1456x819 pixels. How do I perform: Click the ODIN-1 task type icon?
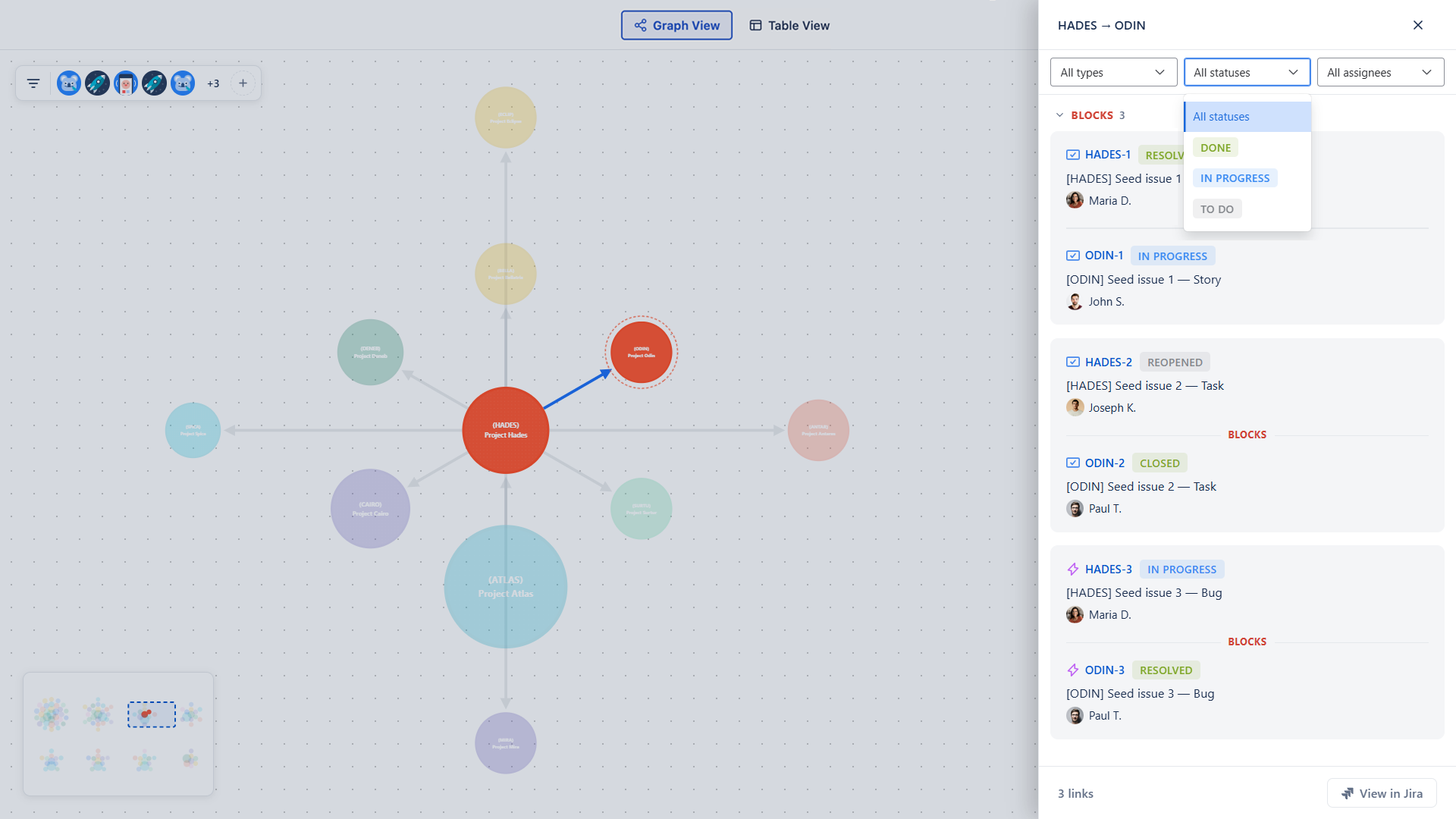click(1073, 256)
